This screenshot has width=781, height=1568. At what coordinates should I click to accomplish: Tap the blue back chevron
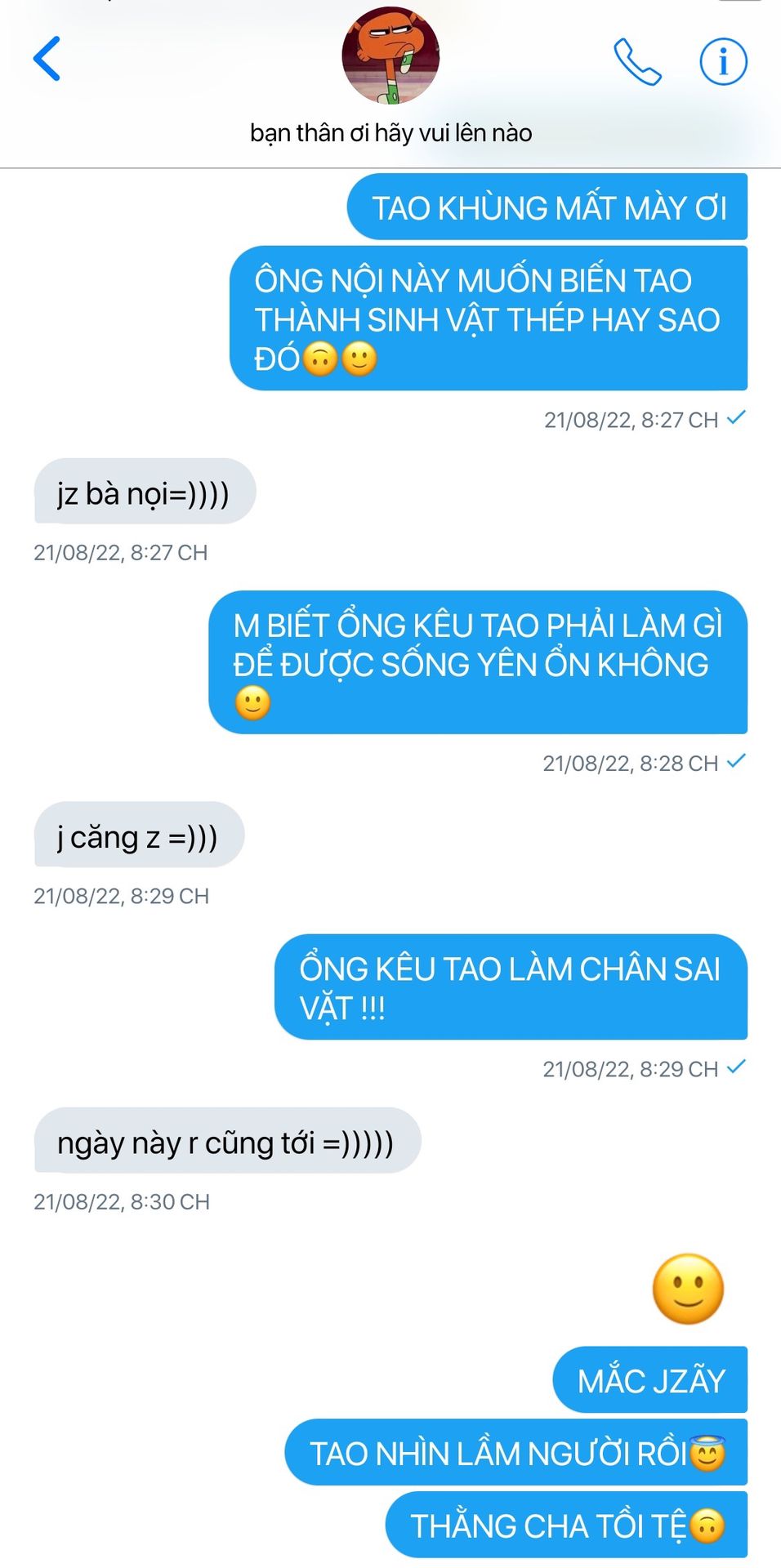click(47, 59)
